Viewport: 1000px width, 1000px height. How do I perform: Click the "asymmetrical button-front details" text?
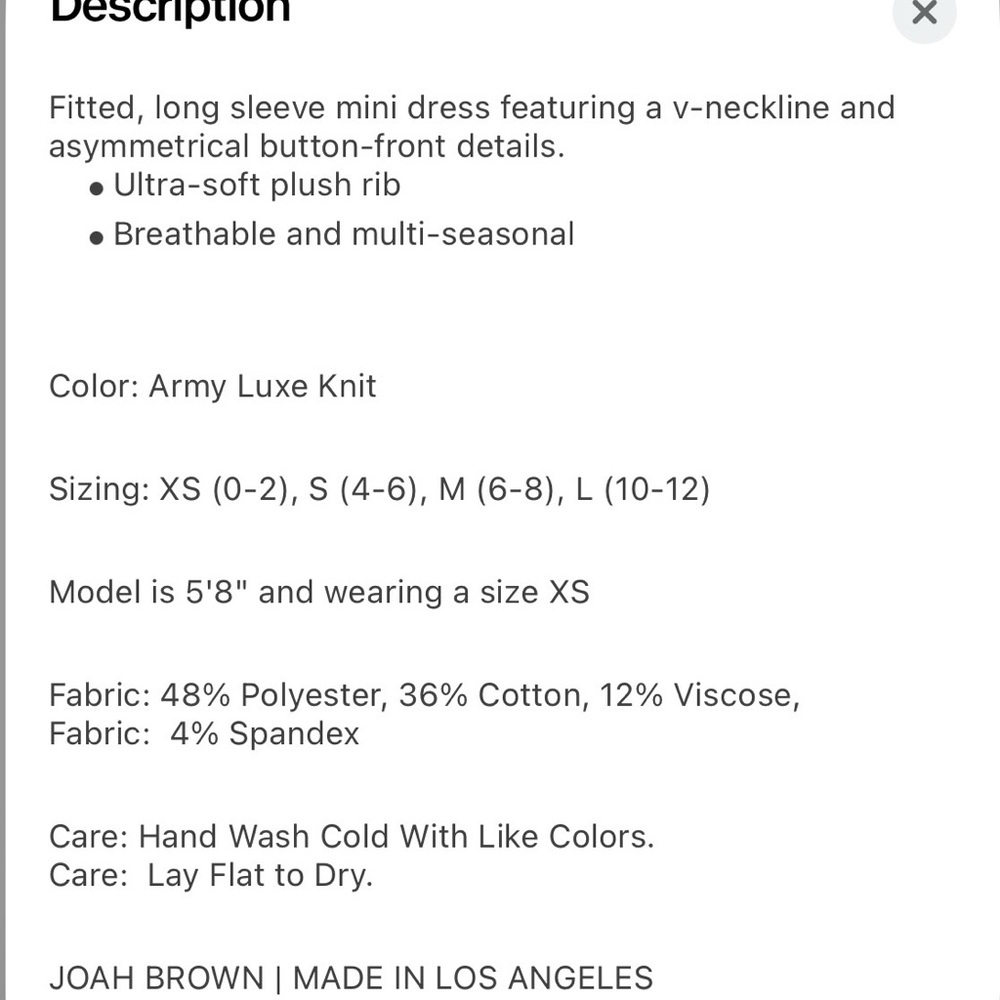(306, 146)
